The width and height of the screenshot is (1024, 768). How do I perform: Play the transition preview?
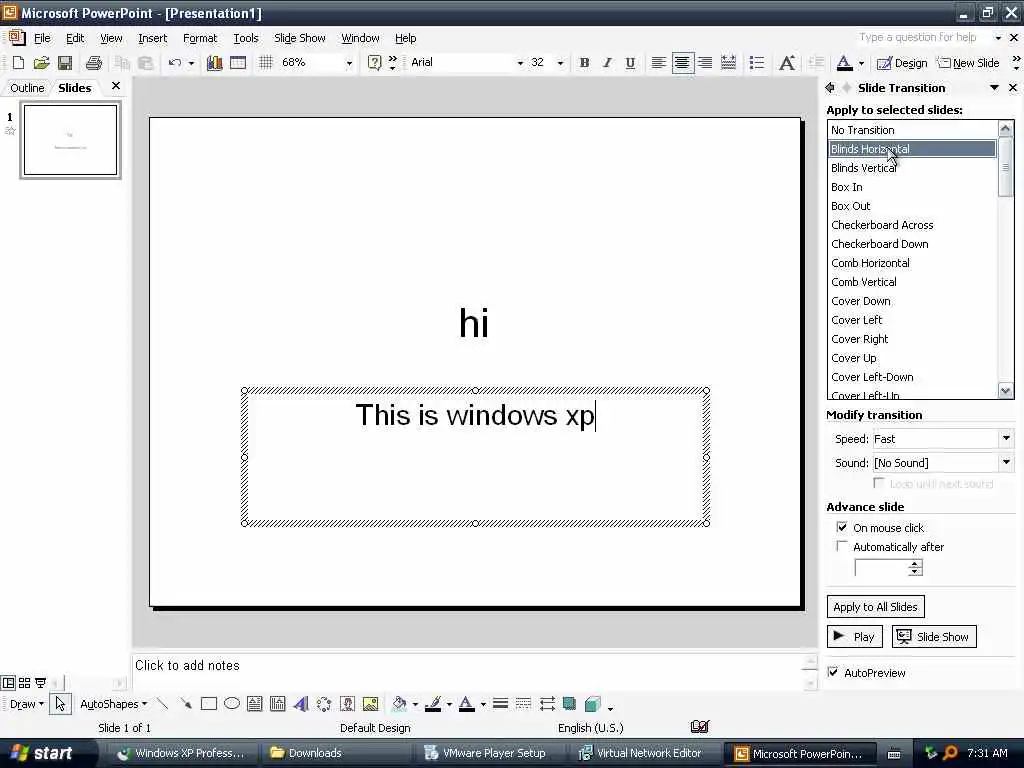855,637
